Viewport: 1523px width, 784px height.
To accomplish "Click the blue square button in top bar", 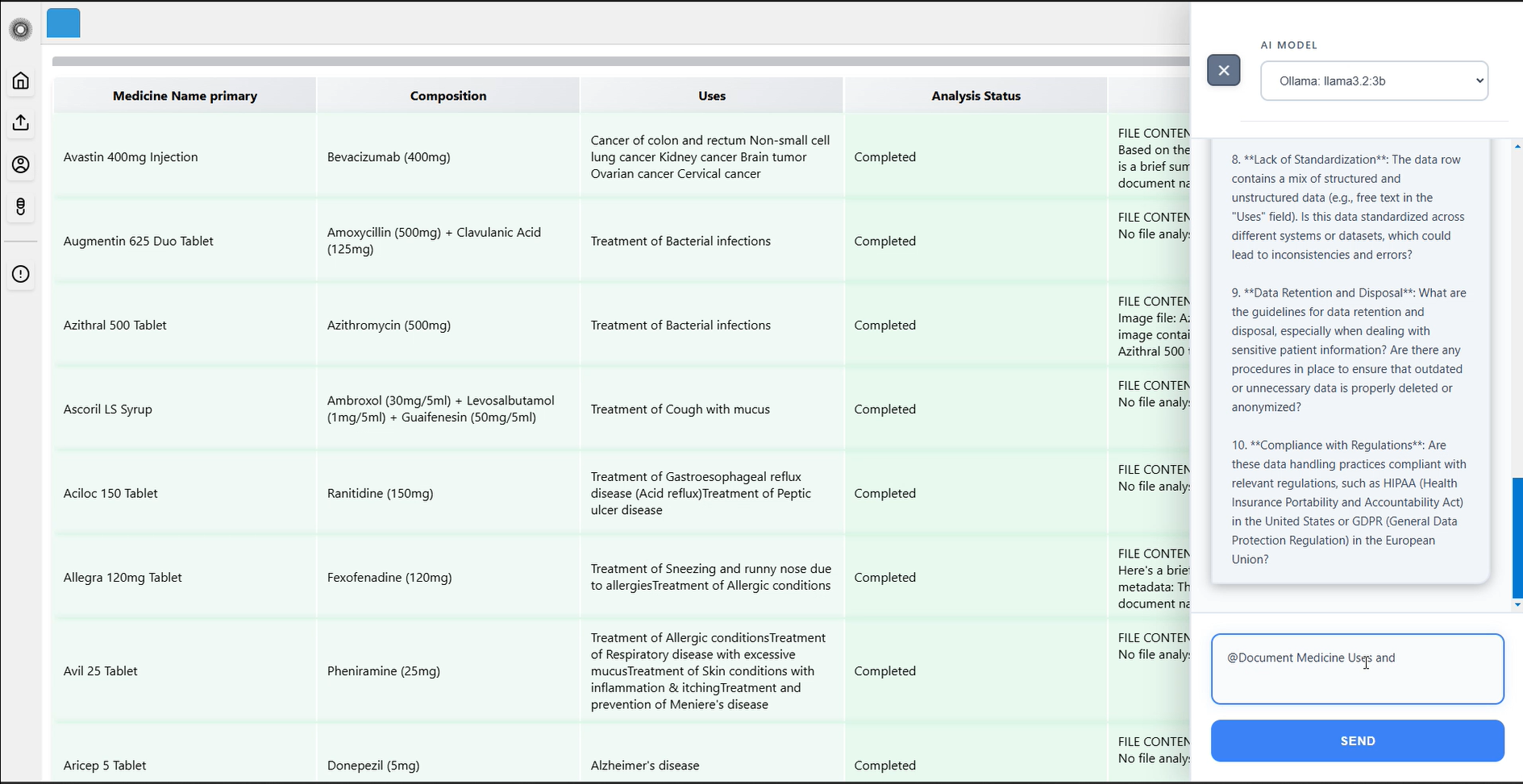I will (64, 23).
